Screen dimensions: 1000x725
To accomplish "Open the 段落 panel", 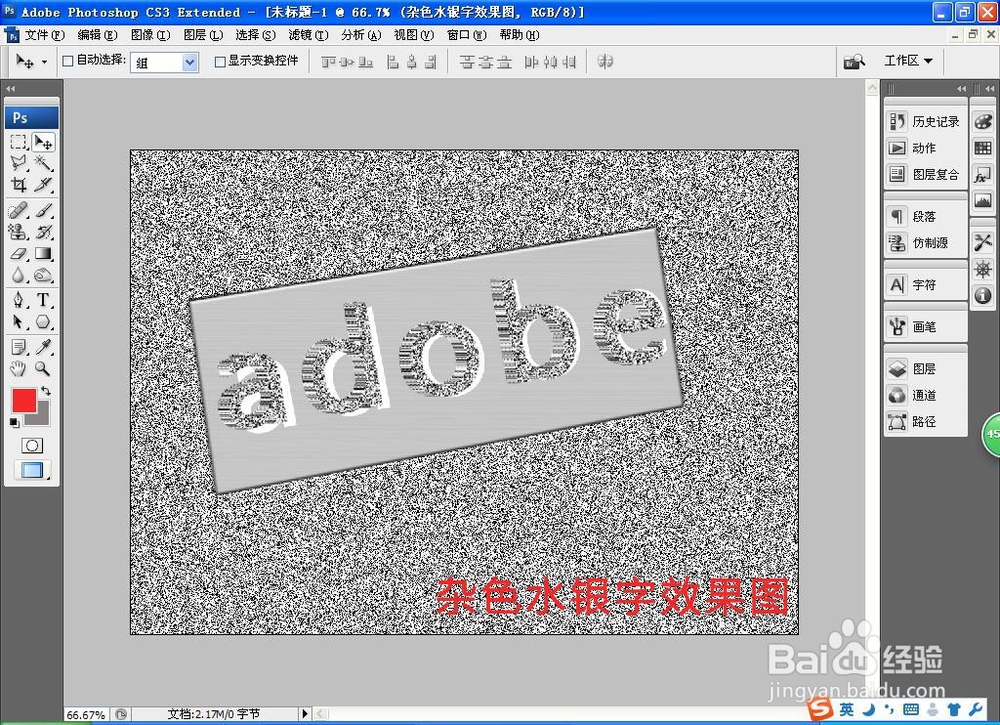I will (926, 216).
